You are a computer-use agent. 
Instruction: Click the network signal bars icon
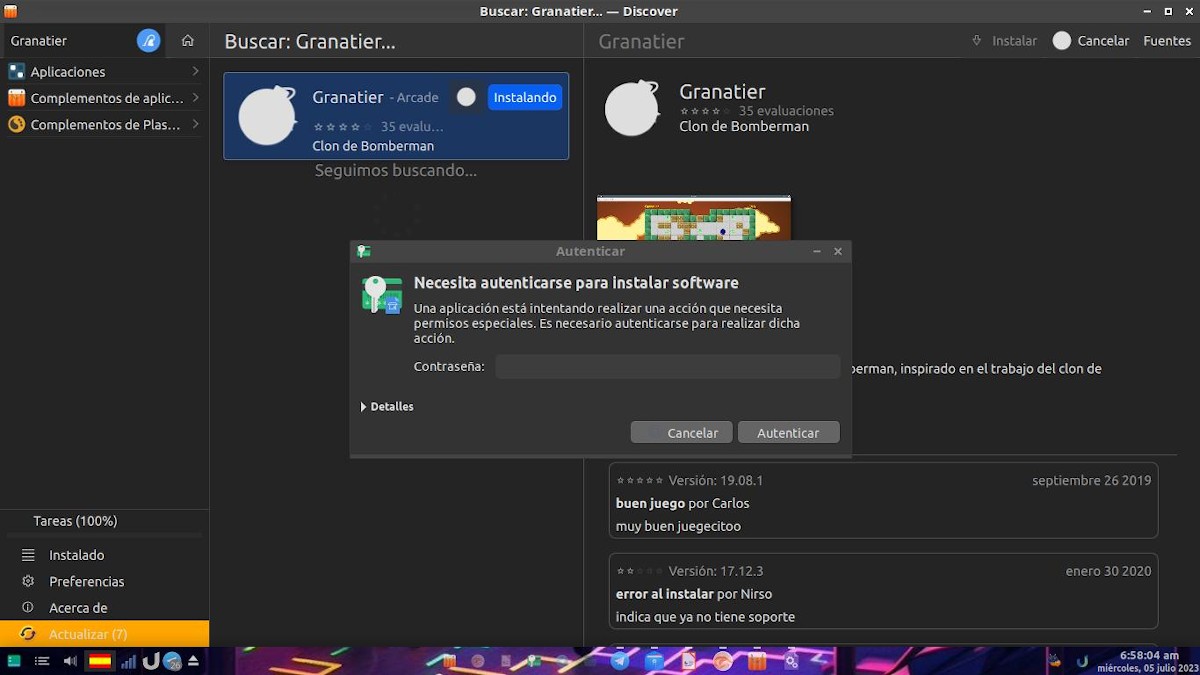(x=128, y=661)
